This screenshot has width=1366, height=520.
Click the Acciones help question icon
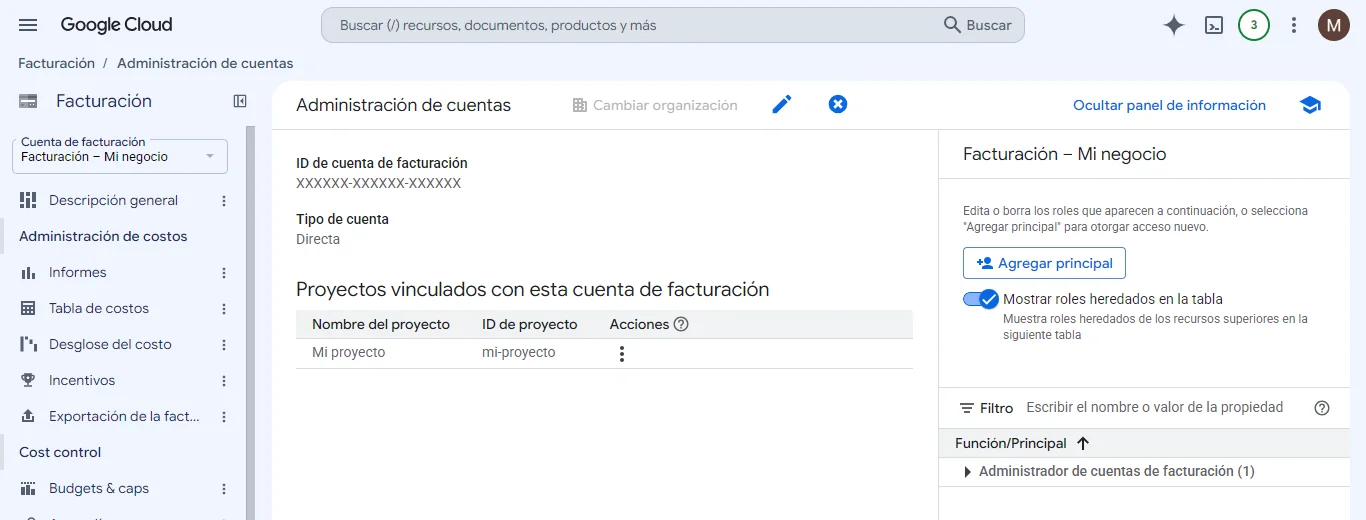(681, 324)
